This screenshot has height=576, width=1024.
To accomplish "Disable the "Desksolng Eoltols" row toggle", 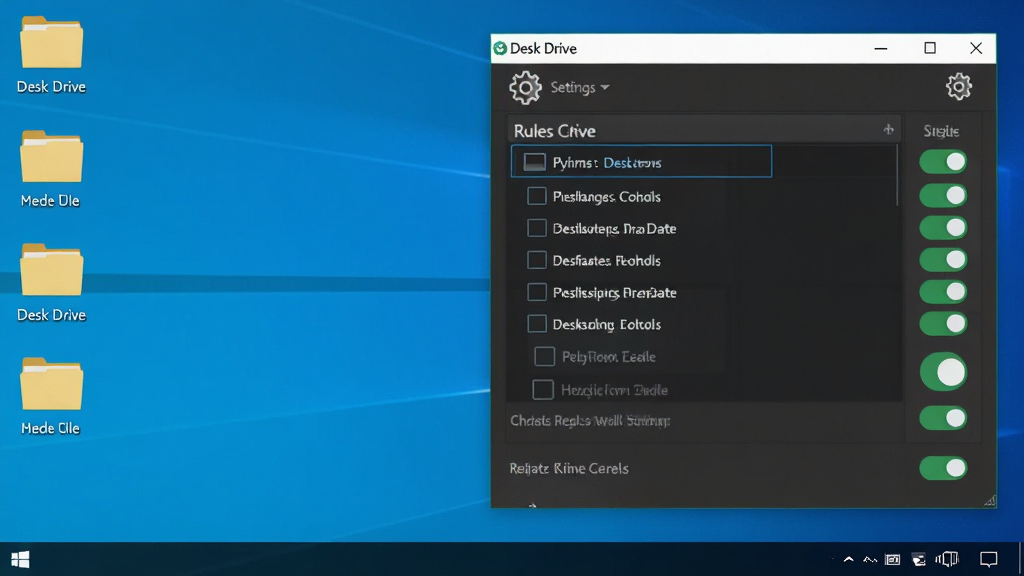I will click(943, 324).
